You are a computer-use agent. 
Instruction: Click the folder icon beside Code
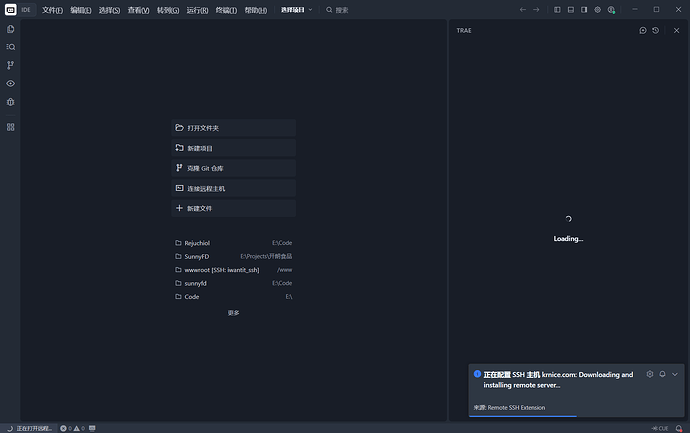tap(178, 297)
